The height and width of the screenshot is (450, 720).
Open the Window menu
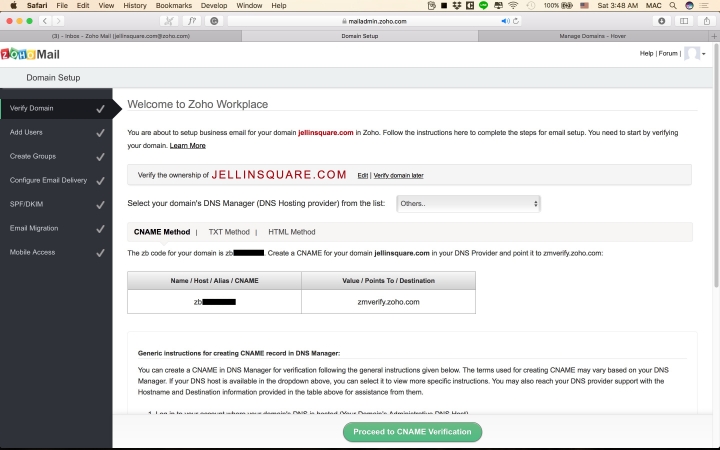pos(249,6)
